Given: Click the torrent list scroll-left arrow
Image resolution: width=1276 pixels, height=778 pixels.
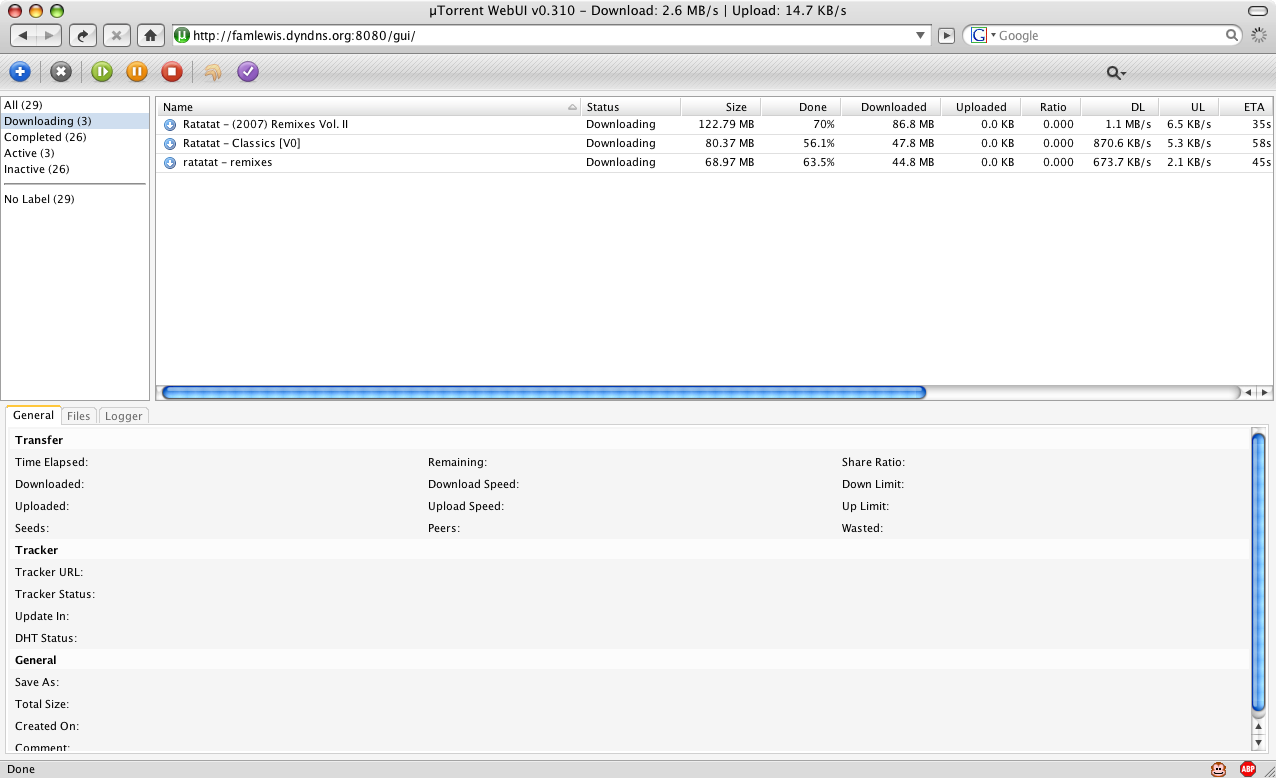Looking at the screenshot, I should [x=1247, y=393].
